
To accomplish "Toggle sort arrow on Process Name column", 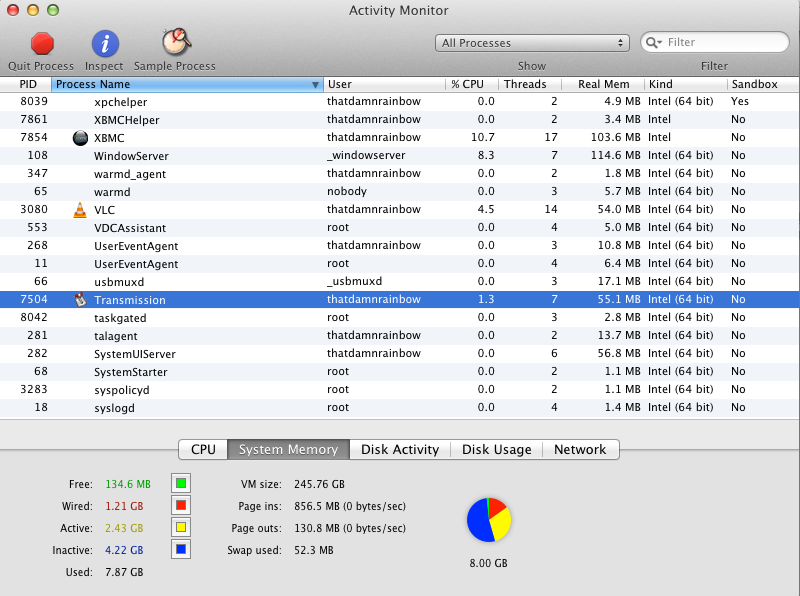I will click(x=315, y=85).
